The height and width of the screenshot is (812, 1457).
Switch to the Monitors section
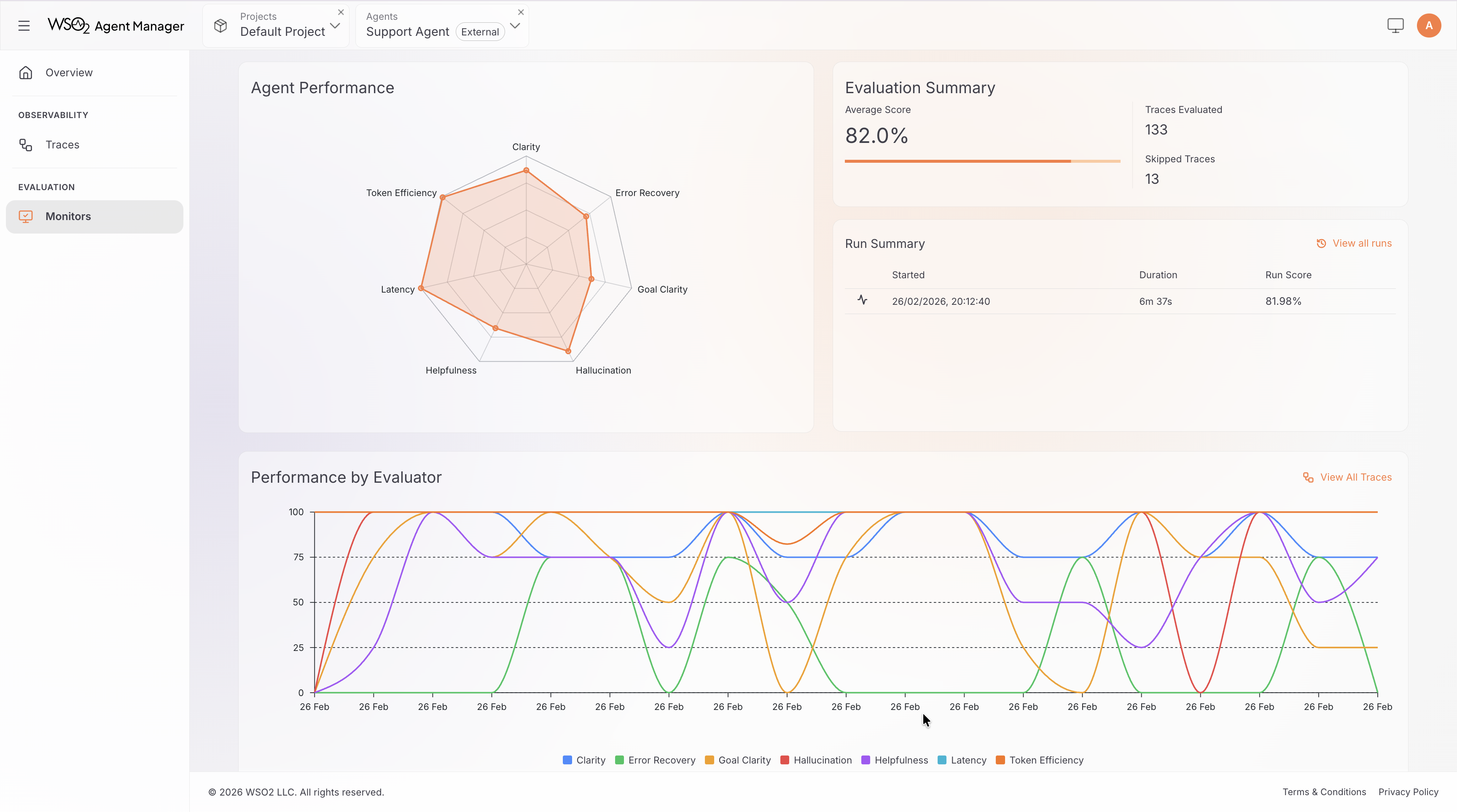pyautogui.click(x=68, y=216)
